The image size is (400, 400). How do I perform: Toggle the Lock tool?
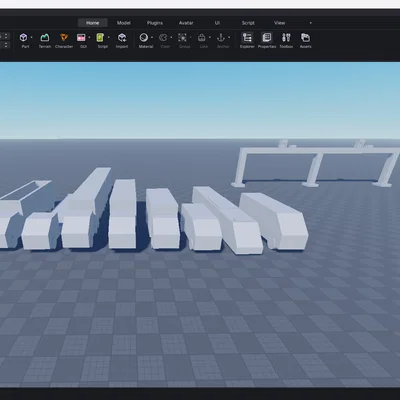pyautogui.click(x=201, y=38)
